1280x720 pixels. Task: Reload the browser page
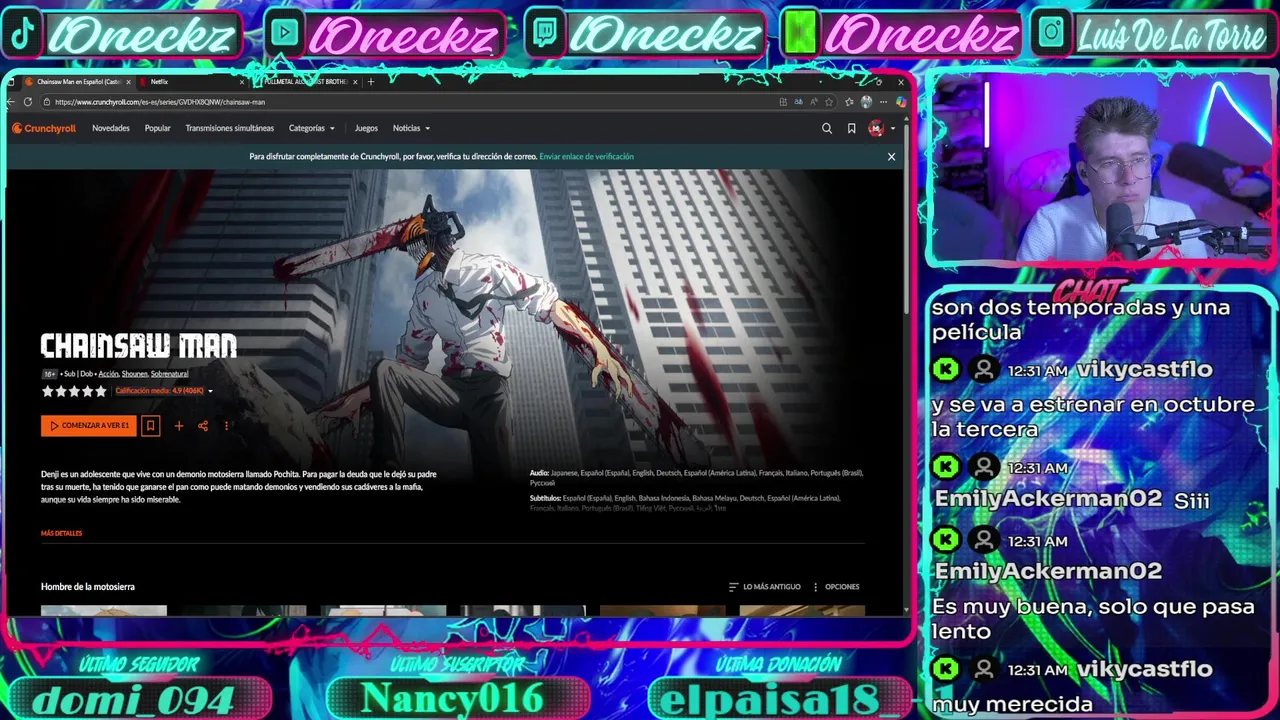coord(28,102)
